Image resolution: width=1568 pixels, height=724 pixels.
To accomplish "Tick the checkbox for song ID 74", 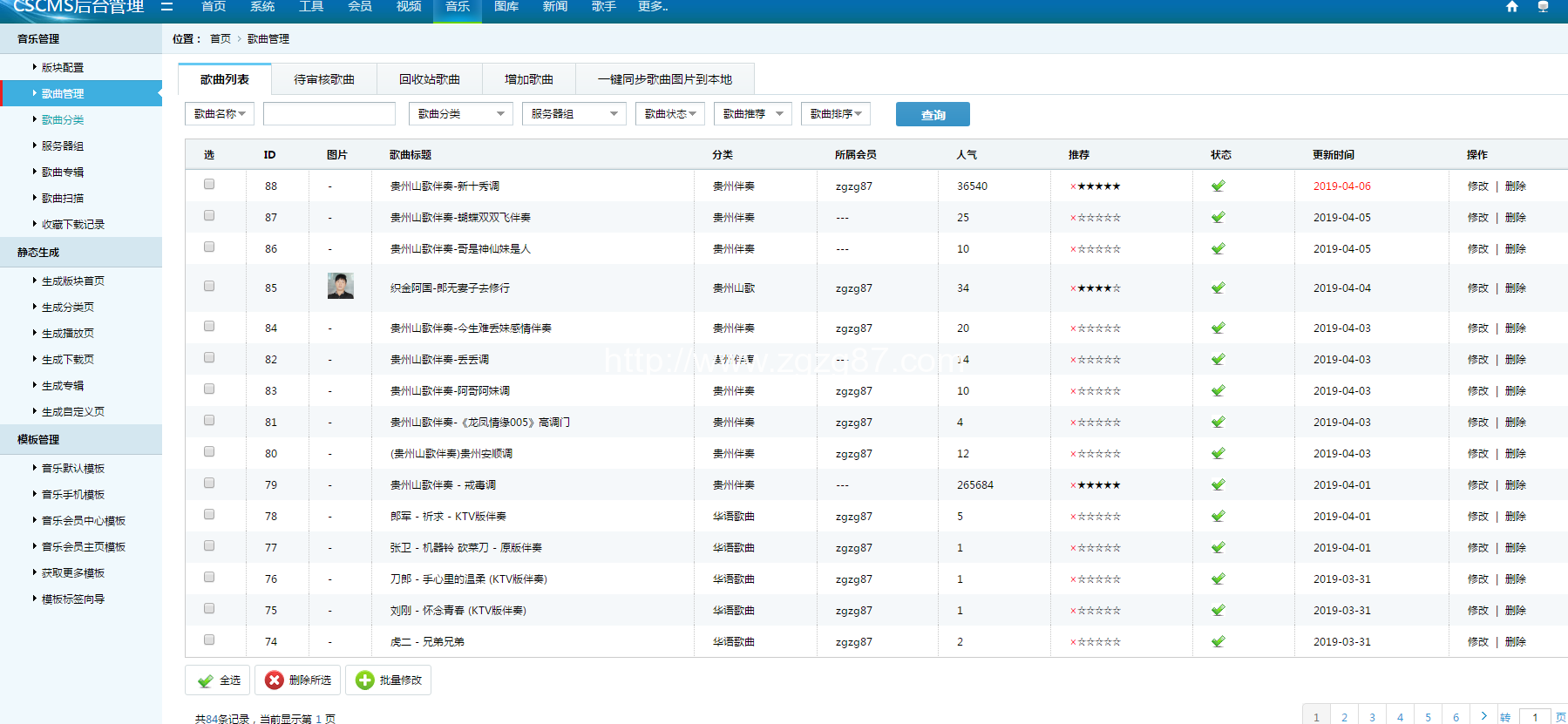I will pos(209,640).
